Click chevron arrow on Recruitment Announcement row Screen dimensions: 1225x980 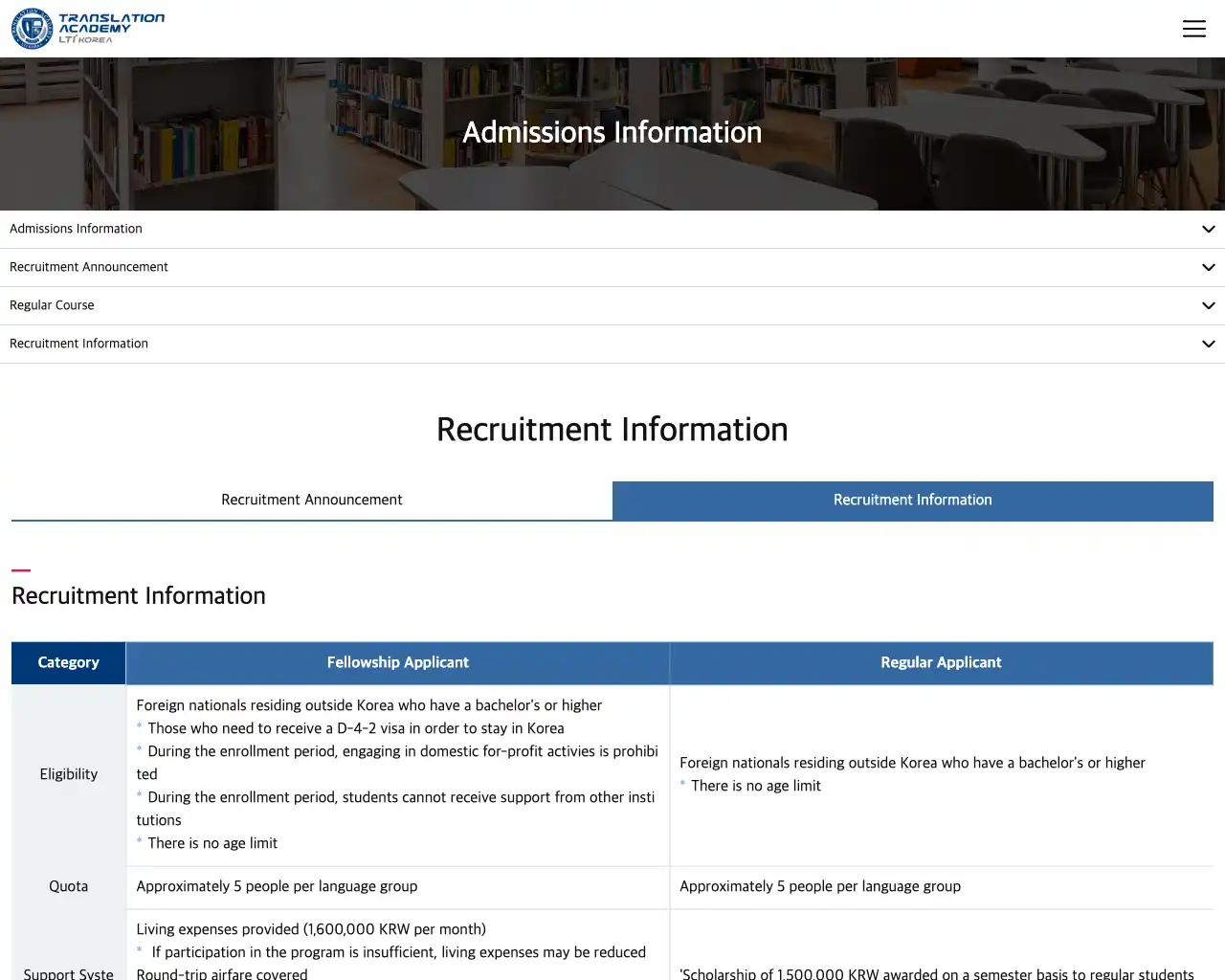coord(1208,268)
